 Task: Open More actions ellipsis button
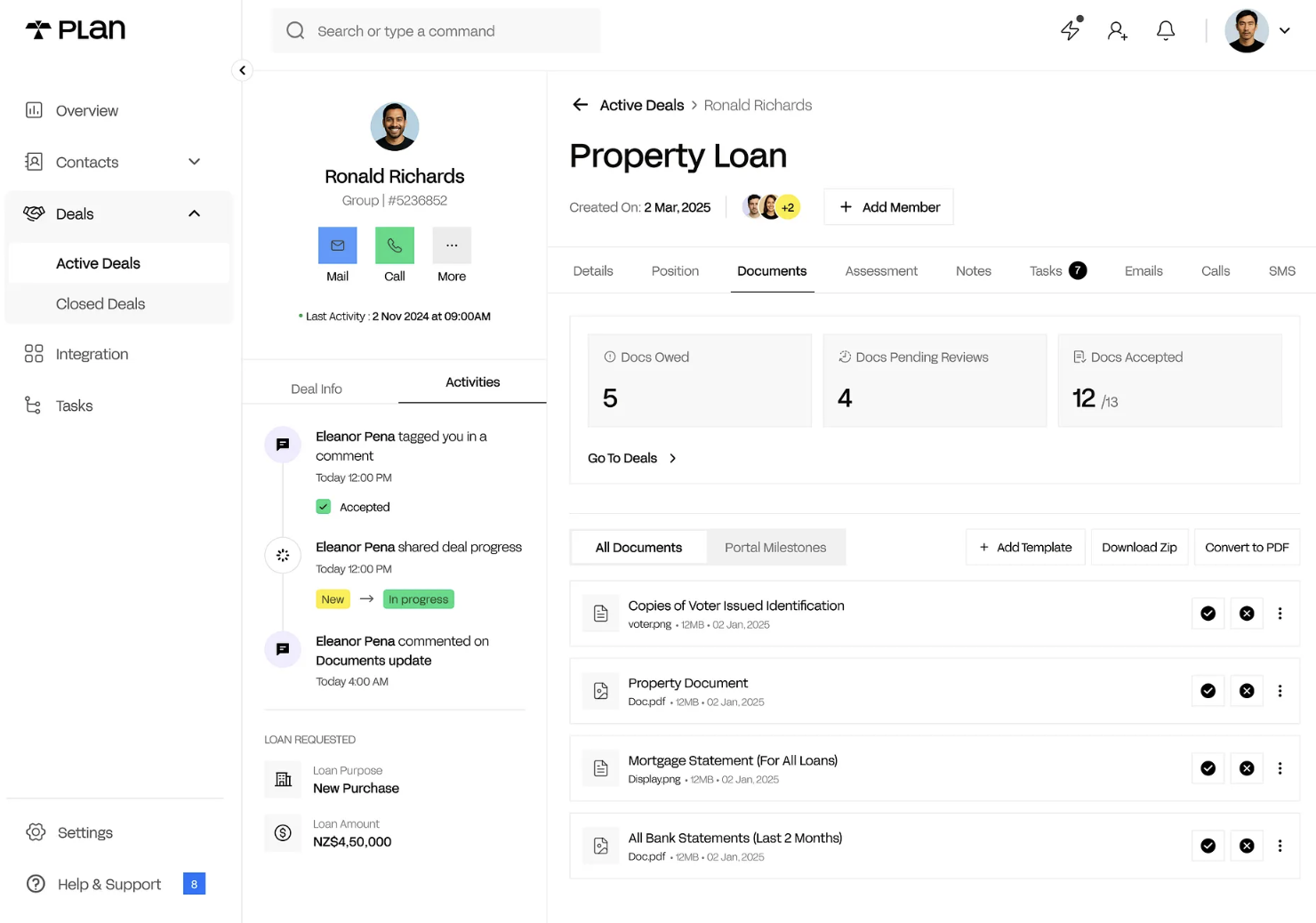pyautogui.click(x=452, y=245)
